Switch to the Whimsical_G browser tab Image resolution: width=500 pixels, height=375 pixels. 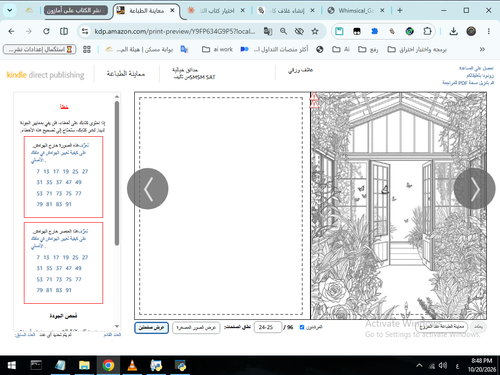[356, 11]
